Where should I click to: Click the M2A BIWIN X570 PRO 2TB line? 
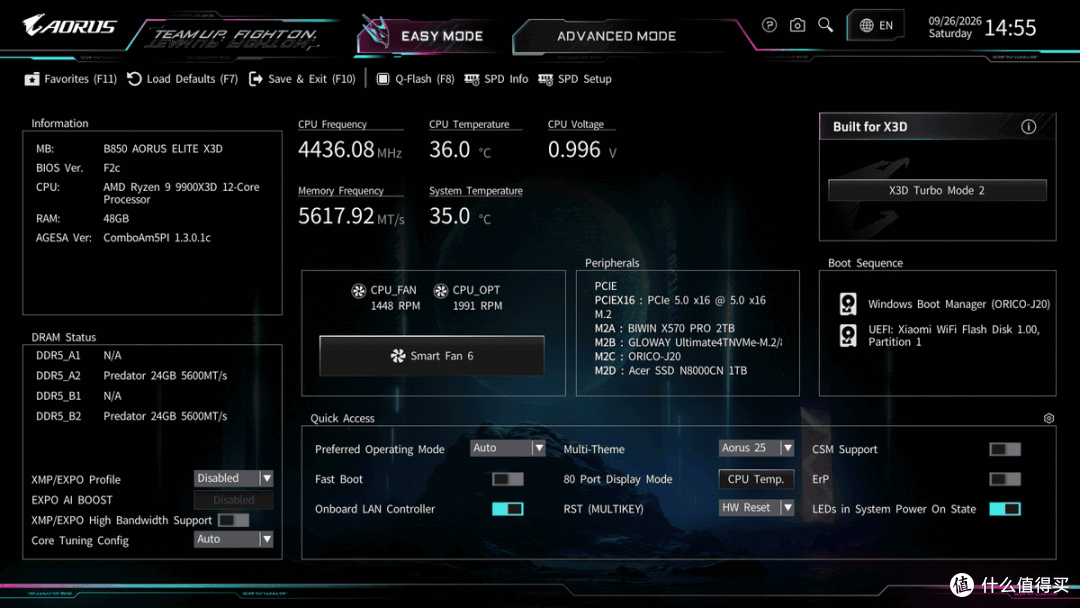[x=665, y=328]
